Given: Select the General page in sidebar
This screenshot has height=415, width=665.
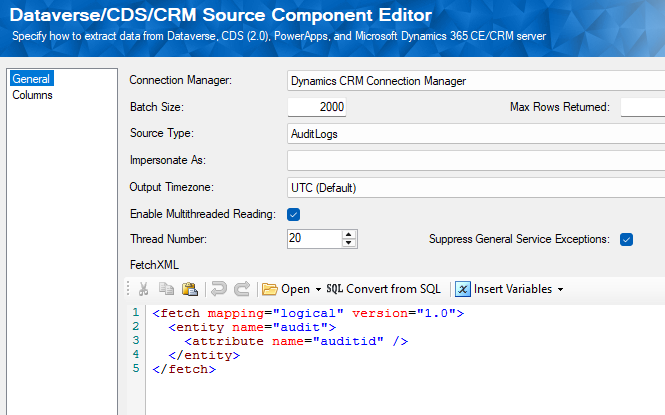Looking at the screenshot, I should click(31, 79).
